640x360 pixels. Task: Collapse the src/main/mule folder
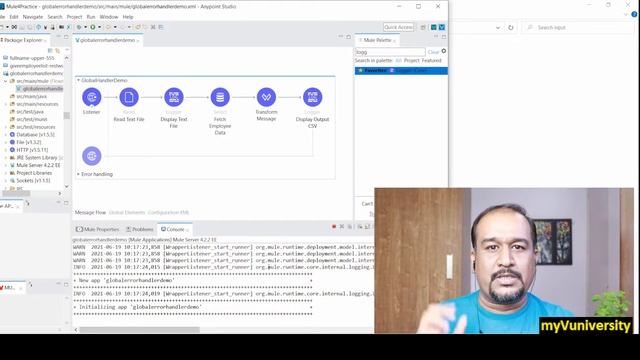pyautogui.click(x=6, y=81)
